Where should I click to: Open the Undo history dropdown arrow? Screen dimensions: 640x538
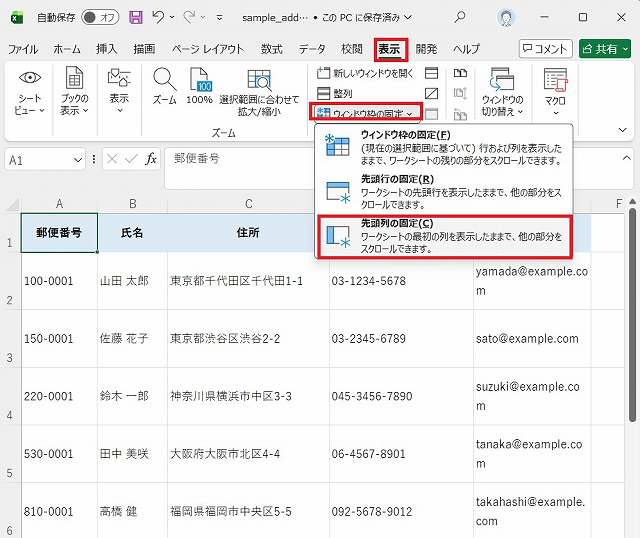(172, 17)
